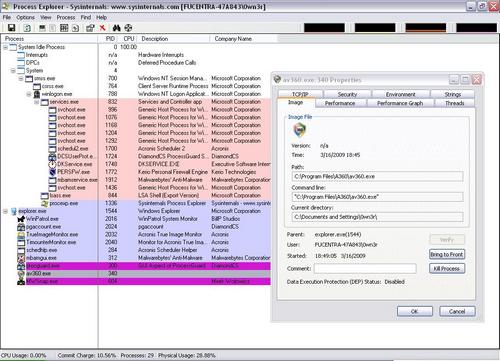Click the procguard.exe icon
Viewport: 500px width, 361px height.
(x=21, y=266)
